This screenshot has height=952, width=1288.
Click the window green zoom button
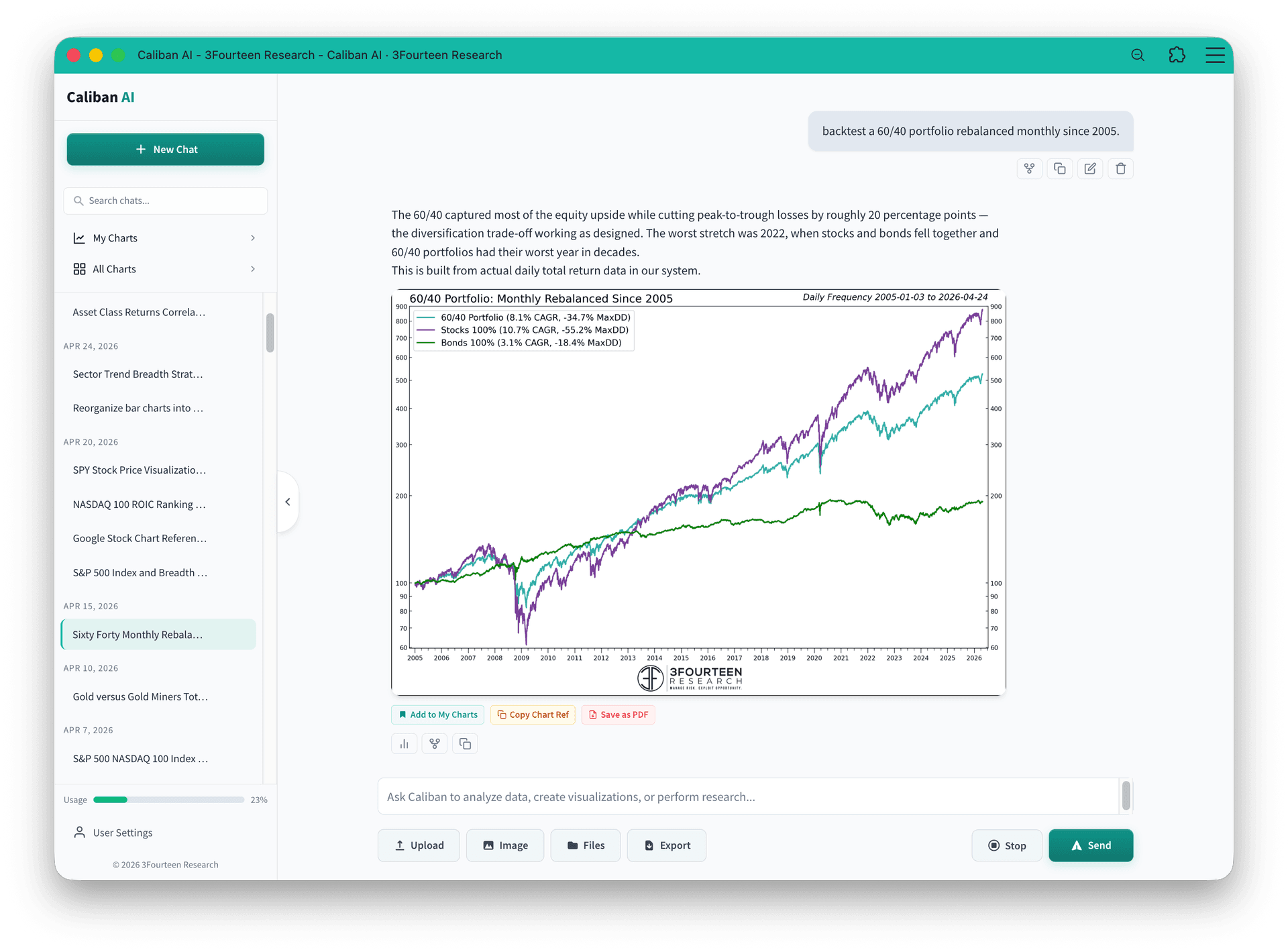(x=118, y=55)
